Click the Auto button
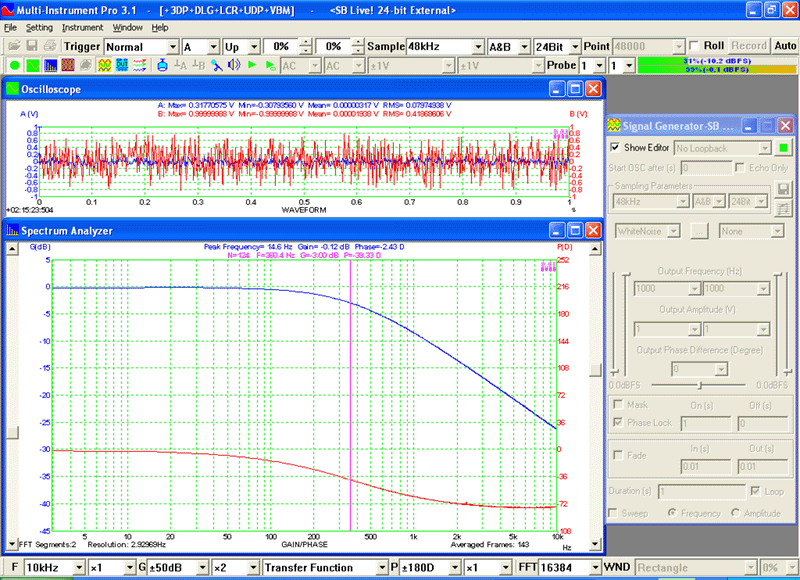The height and width of the screenshot is (580, 800). coord(785,46)
